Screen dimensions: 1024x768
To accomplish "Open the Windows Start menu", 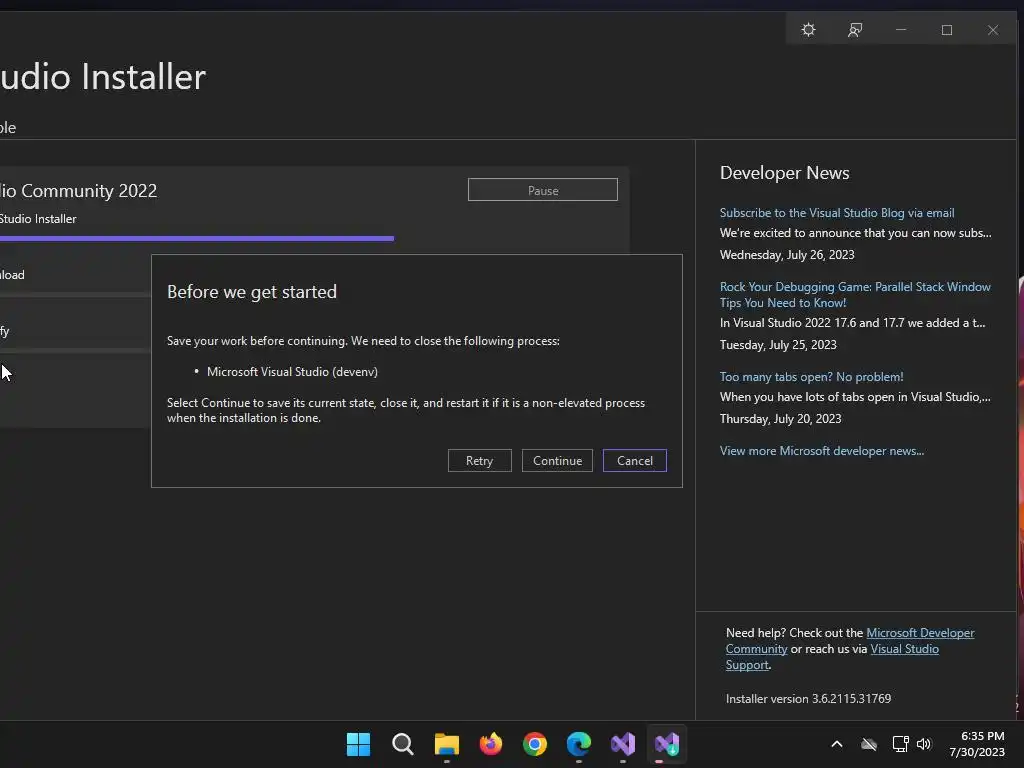I will coord(359,744).
